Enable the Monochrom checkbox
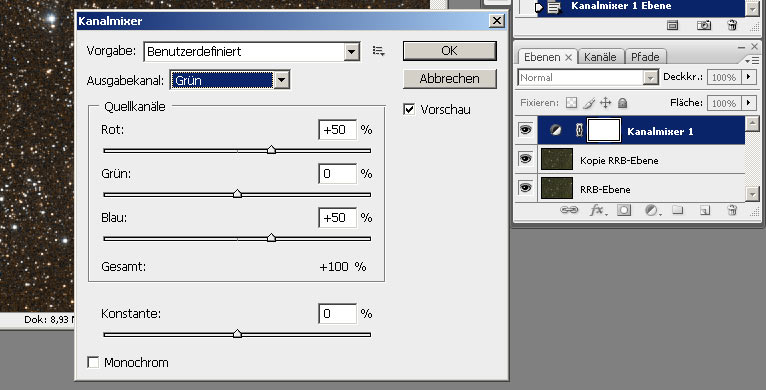This screenshot has height=390, width=766. tap(93, 362)
